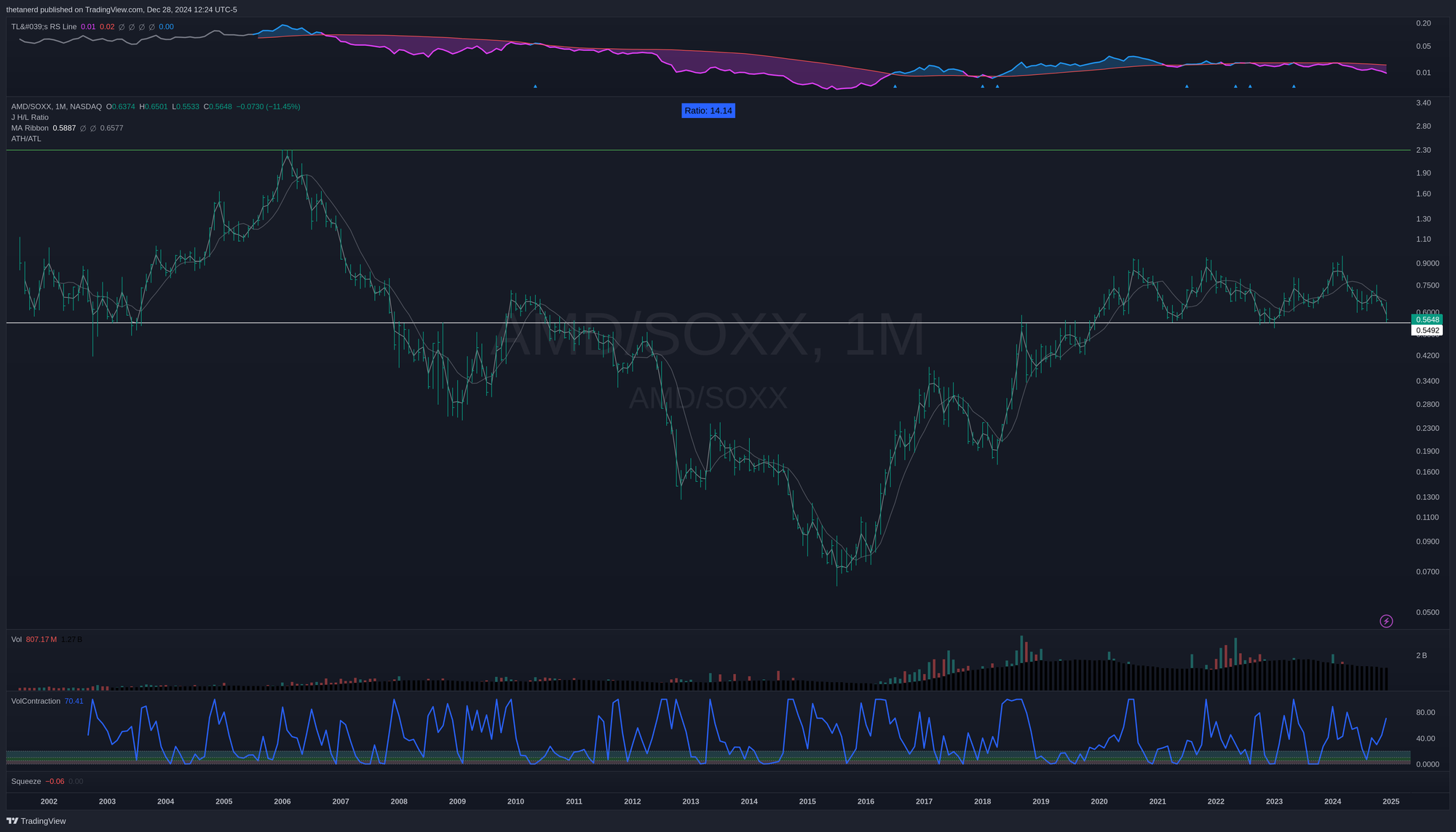Select the Vol indicator label

pos(17,640)
